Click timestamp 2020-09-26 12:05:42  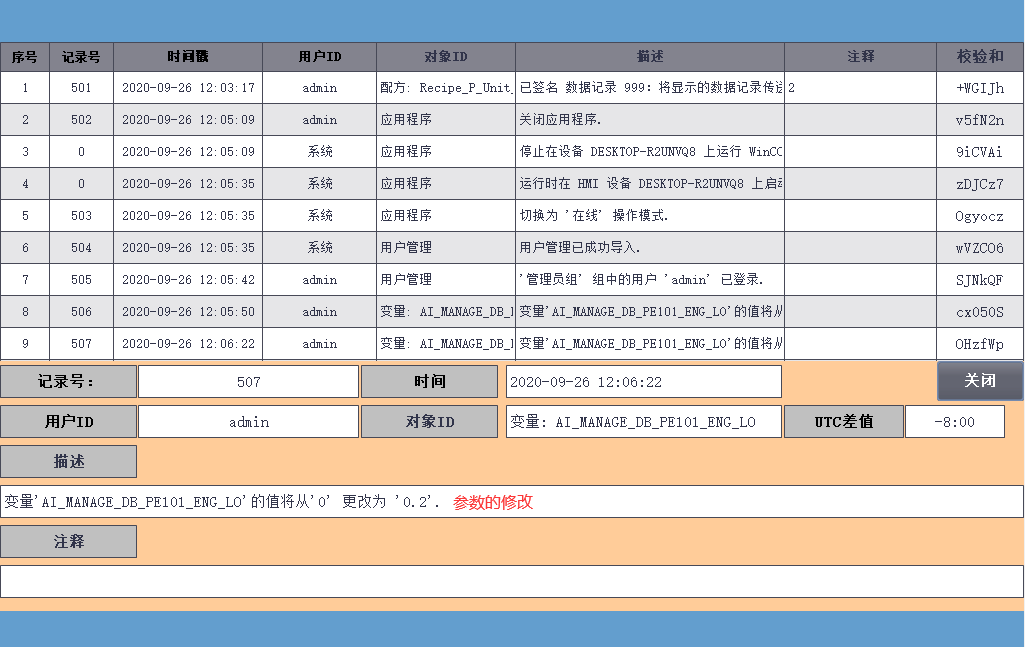tap(188, 280)
